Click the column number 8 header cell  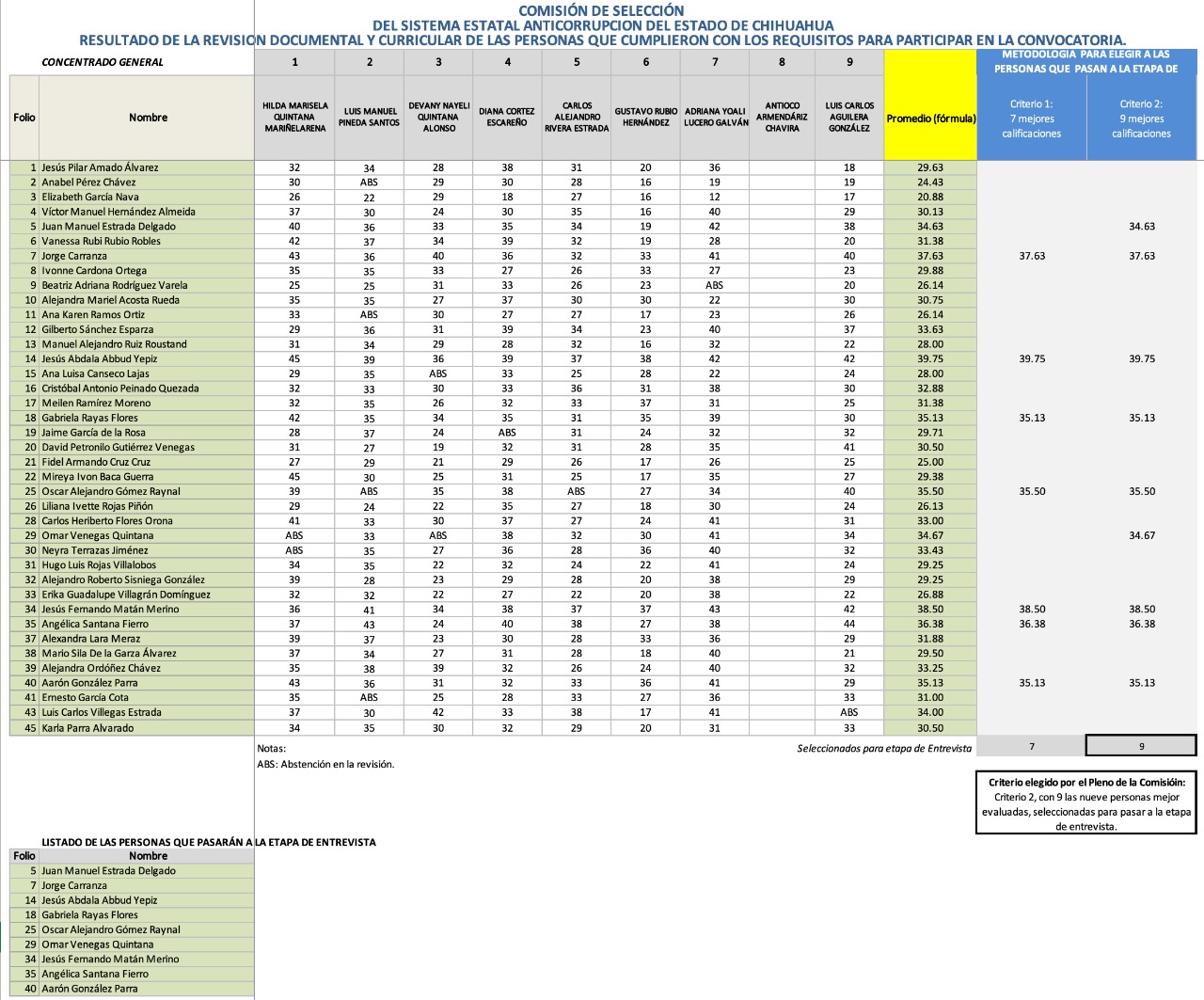click(782, 62)
